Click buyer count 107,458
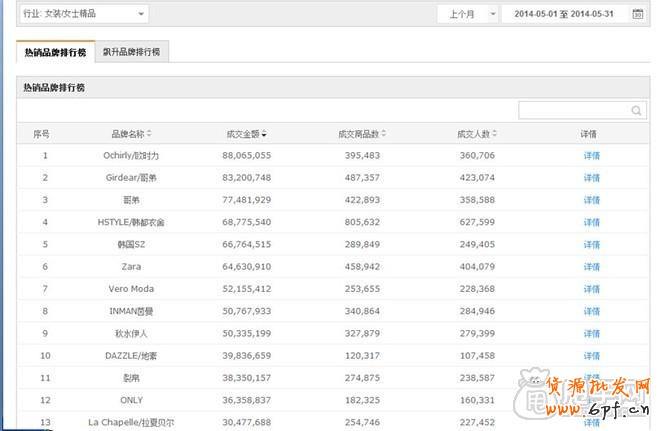 477,356
